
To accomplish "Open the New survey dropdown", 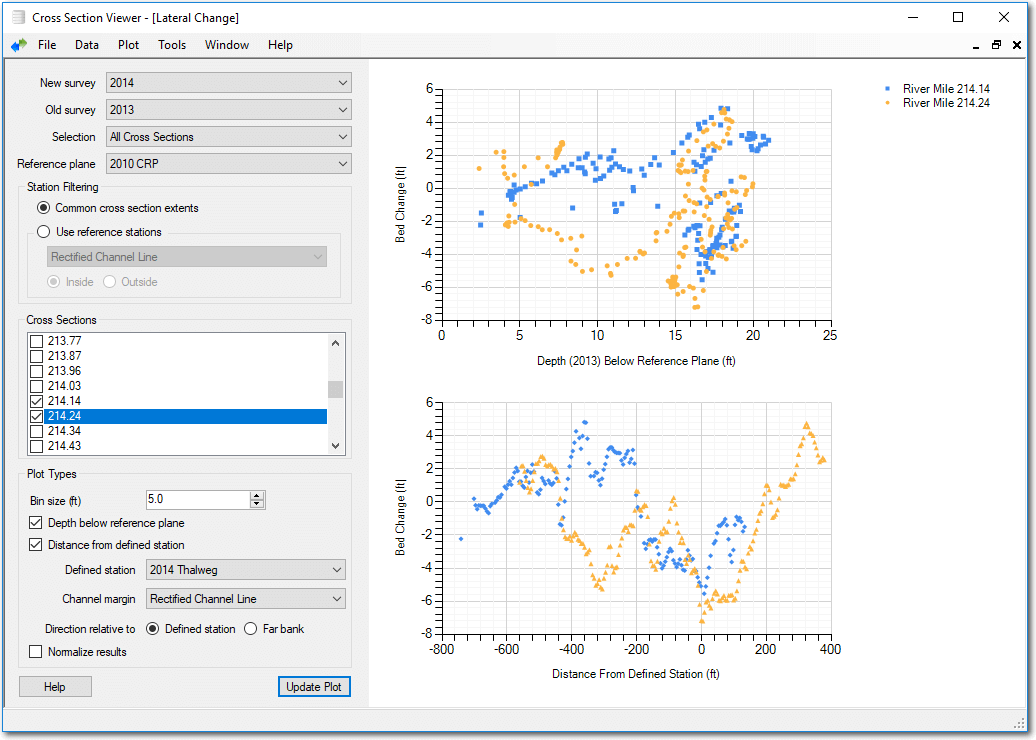I will 229,83.
